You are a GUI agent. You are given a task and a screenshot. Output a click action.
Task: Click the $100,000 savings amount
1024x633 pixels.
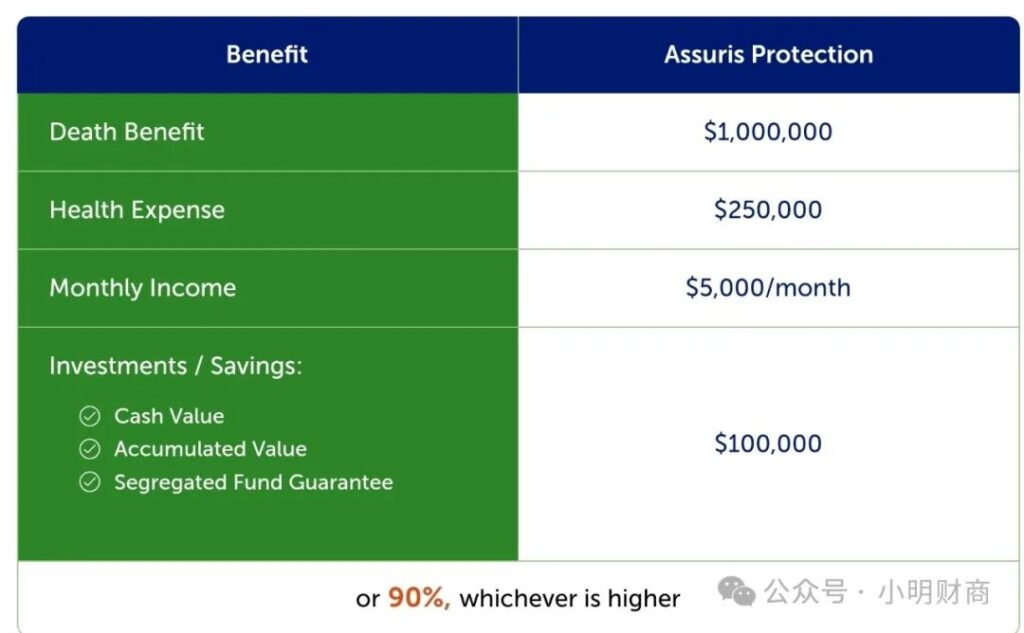pyautogui.click(x=768, y=444)
